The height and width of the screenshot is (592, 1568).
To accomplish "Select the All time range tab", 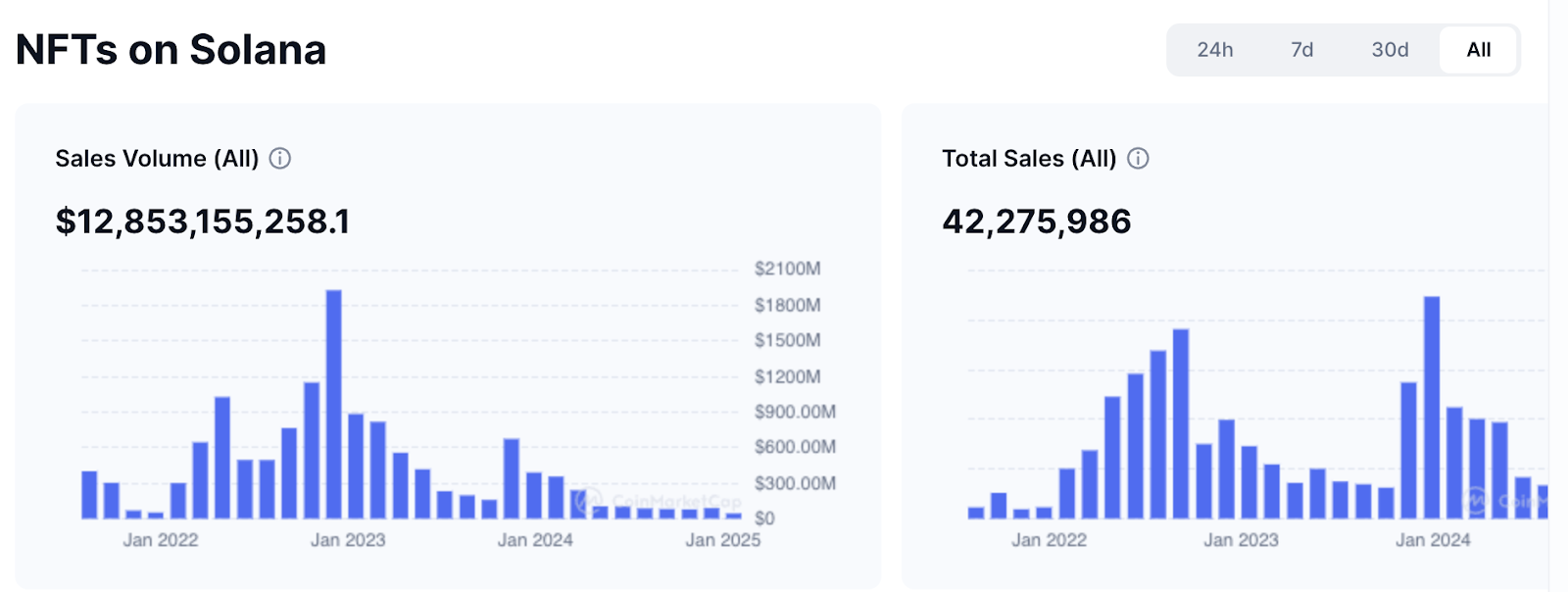I will tap(1478, 50).
